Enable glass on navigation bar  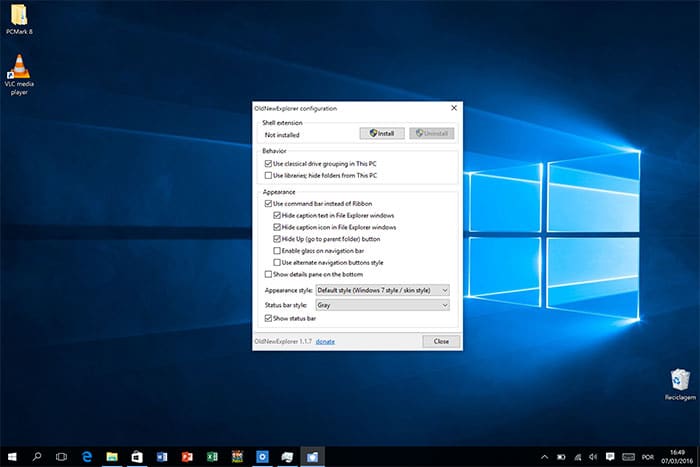point(278,251)
